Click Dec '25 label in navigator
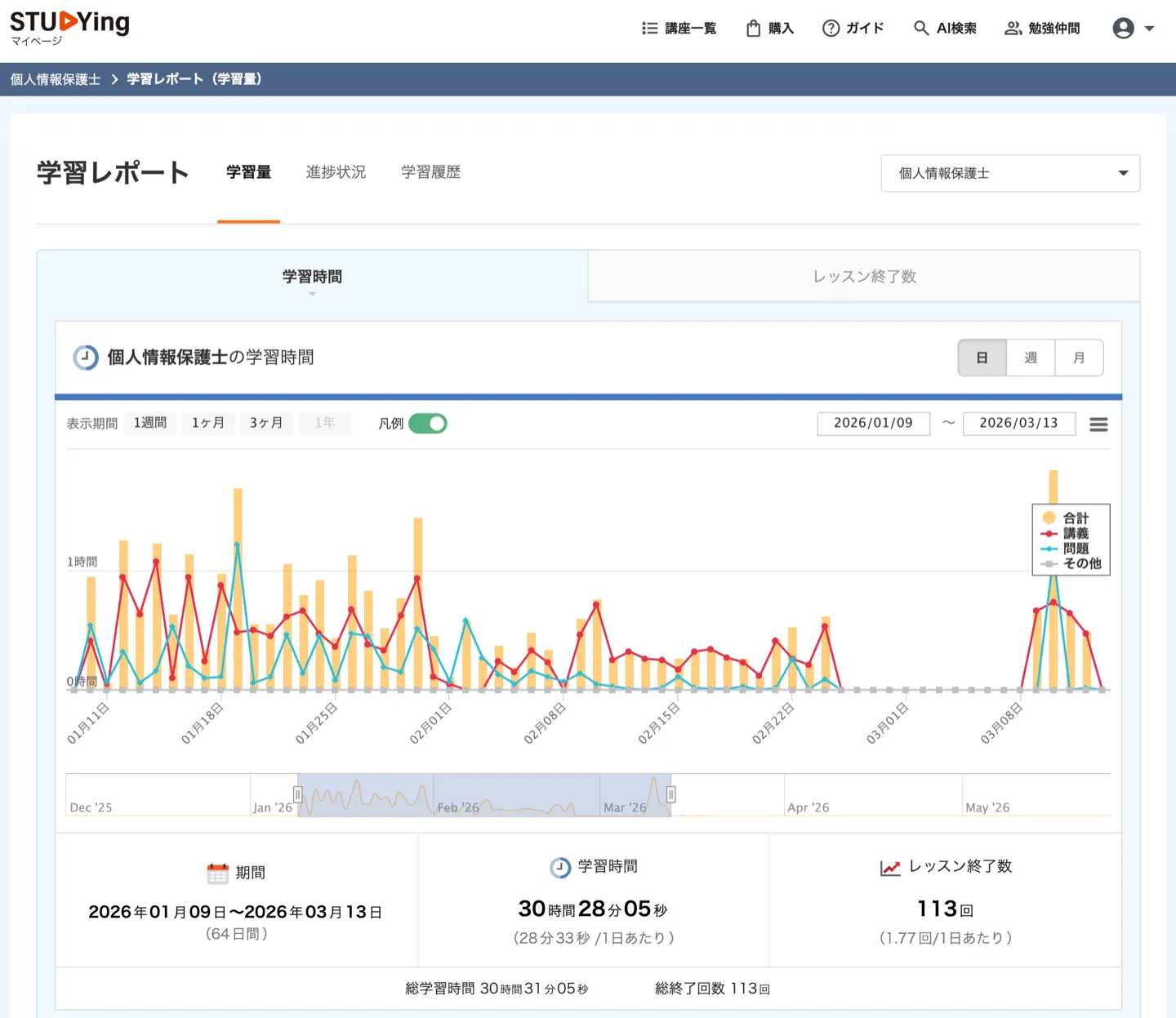 click(x=91, y=807)
